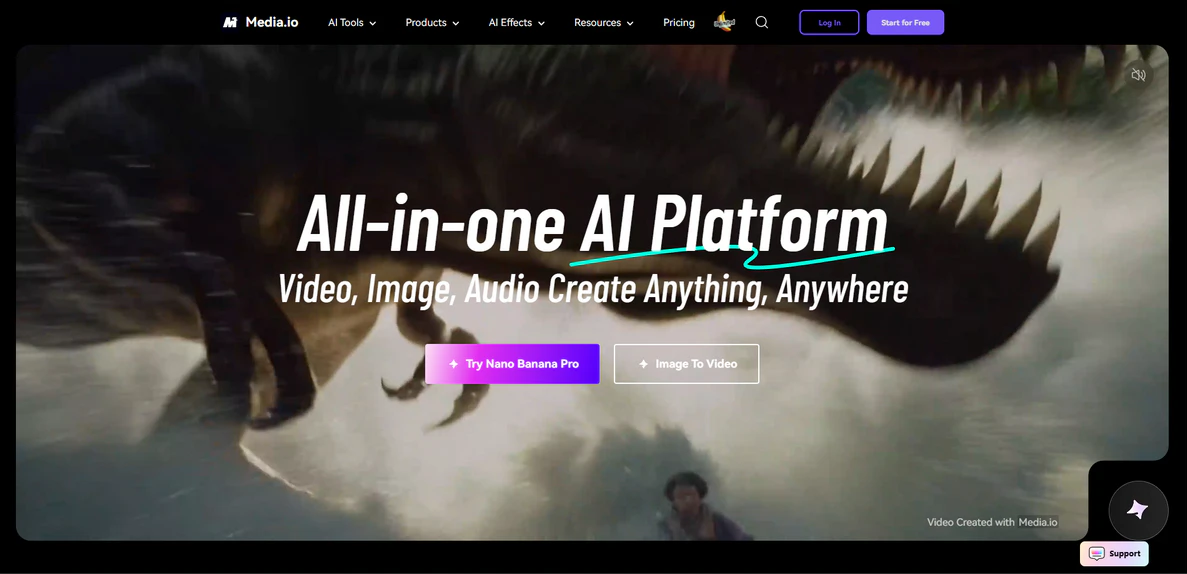Expand the AI Effects dropdown chevron
1187x574 pixels.
point(542,23)
